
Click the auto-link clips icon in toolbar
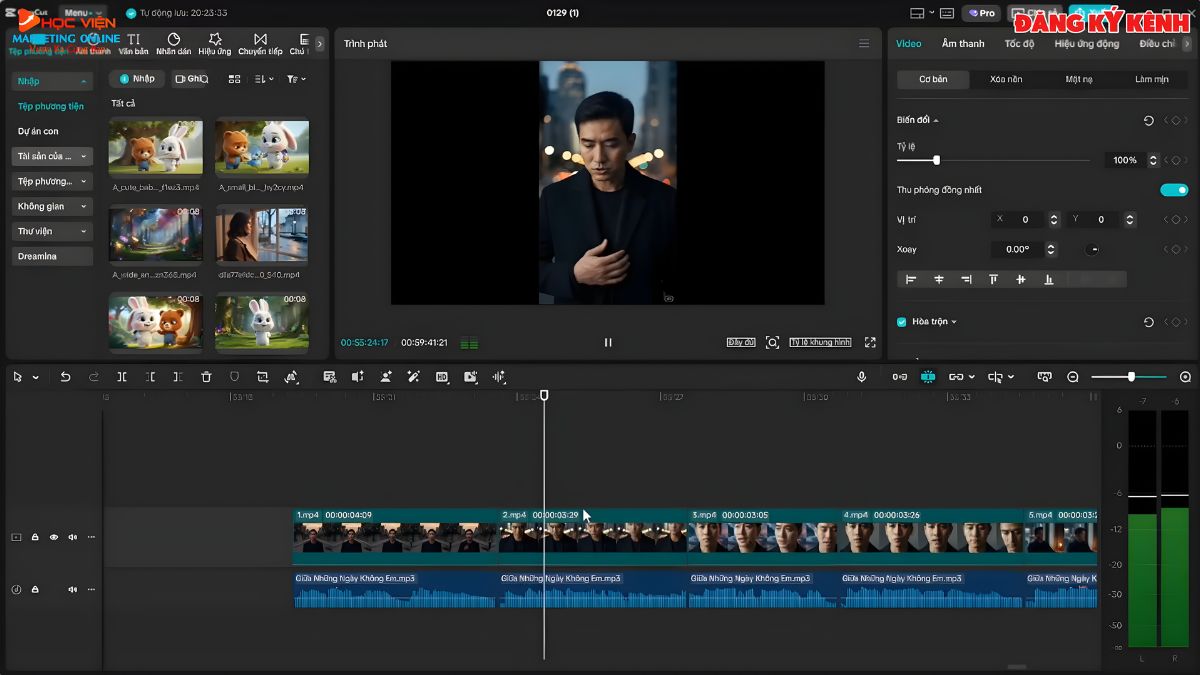click(957, 377)
